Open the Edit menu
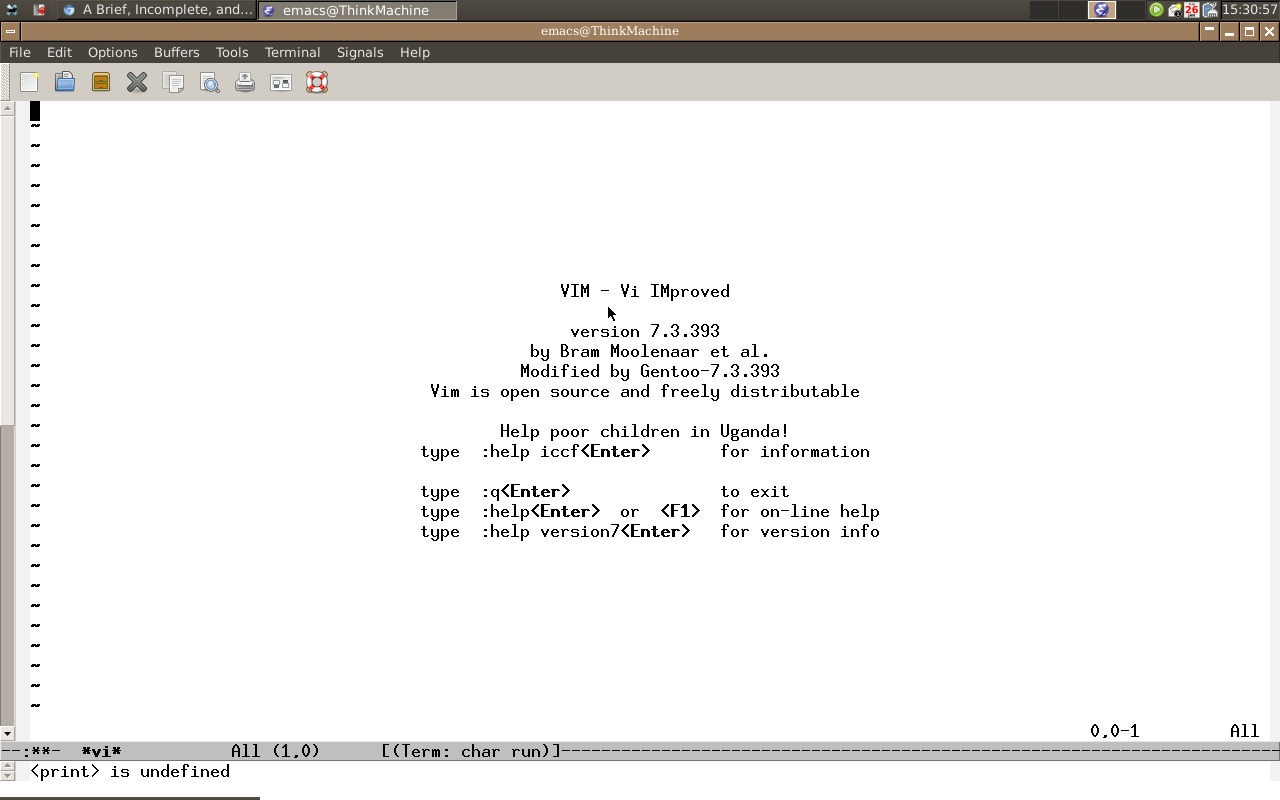 coord(59,52)
